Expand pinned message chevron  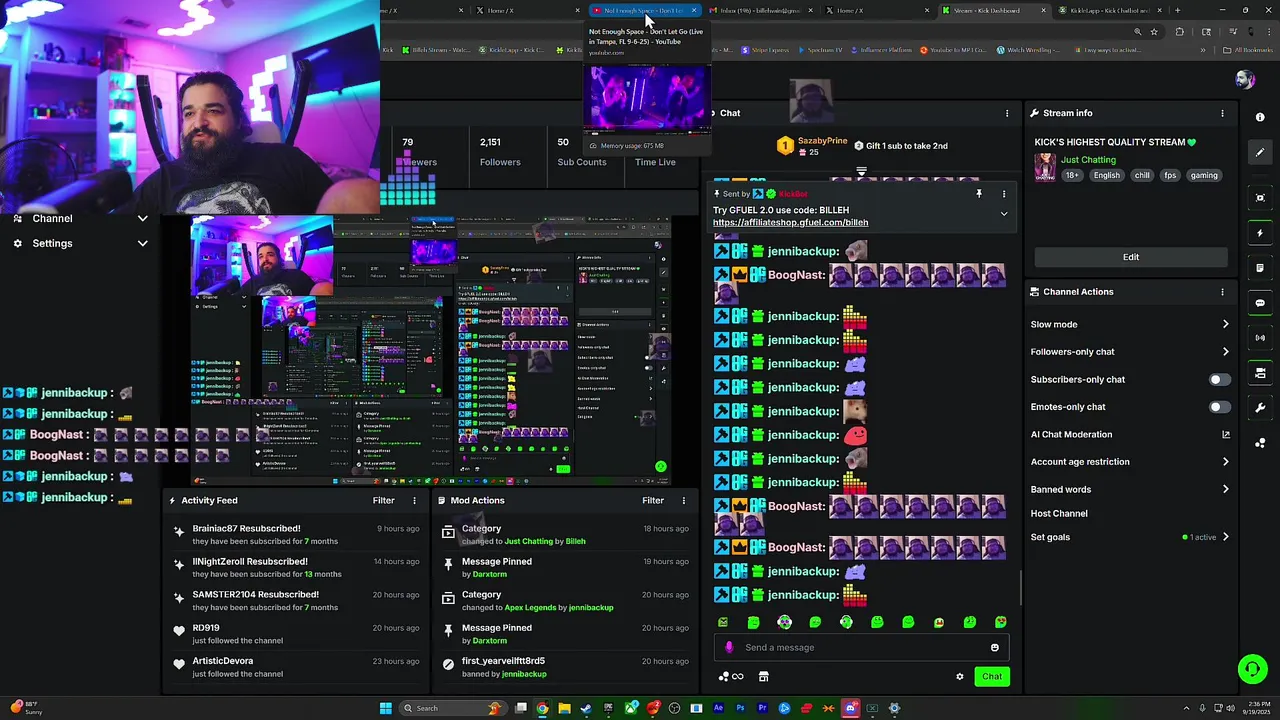[x=1004, y=214]
